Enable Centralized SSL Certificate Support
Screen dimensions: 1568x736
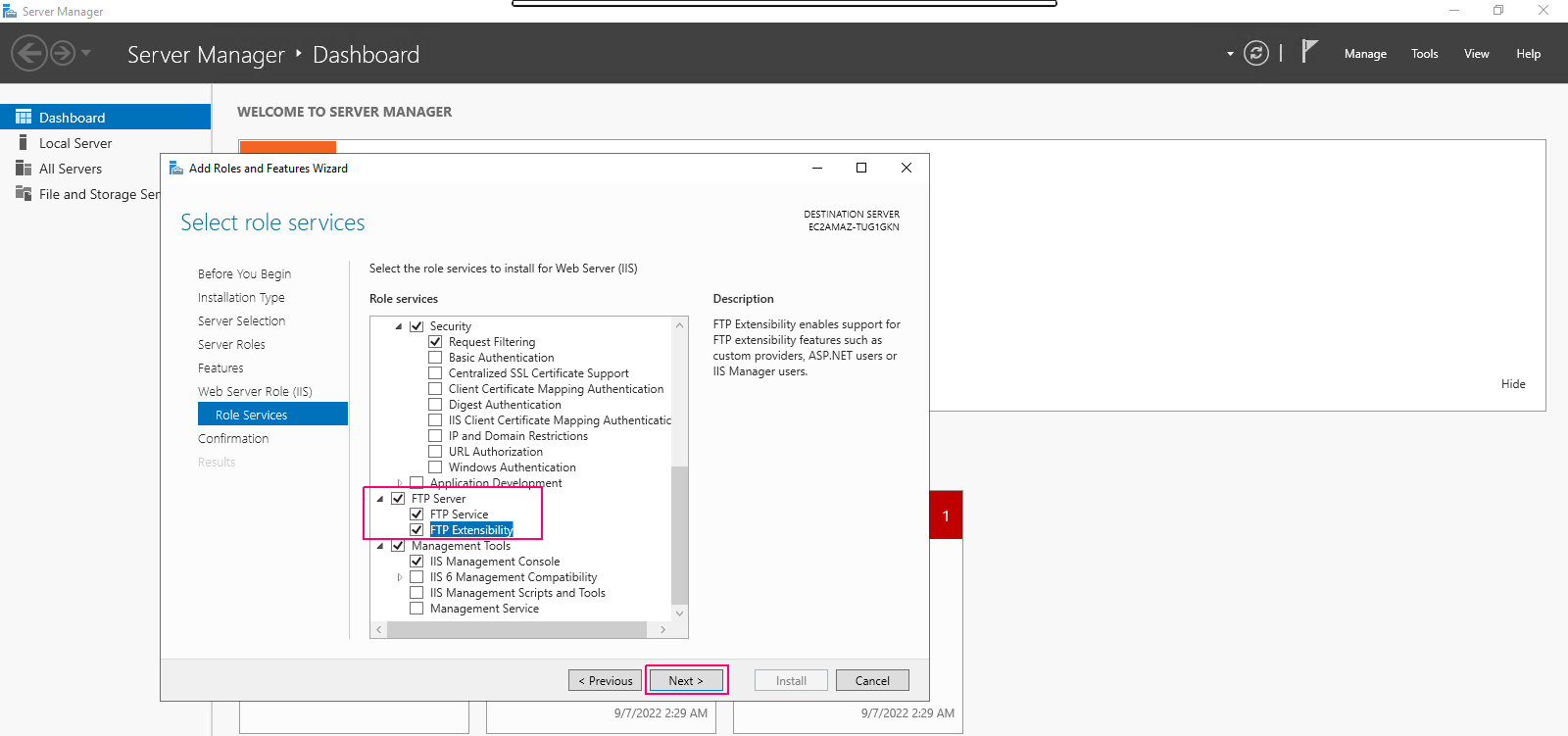click(435, 373)
